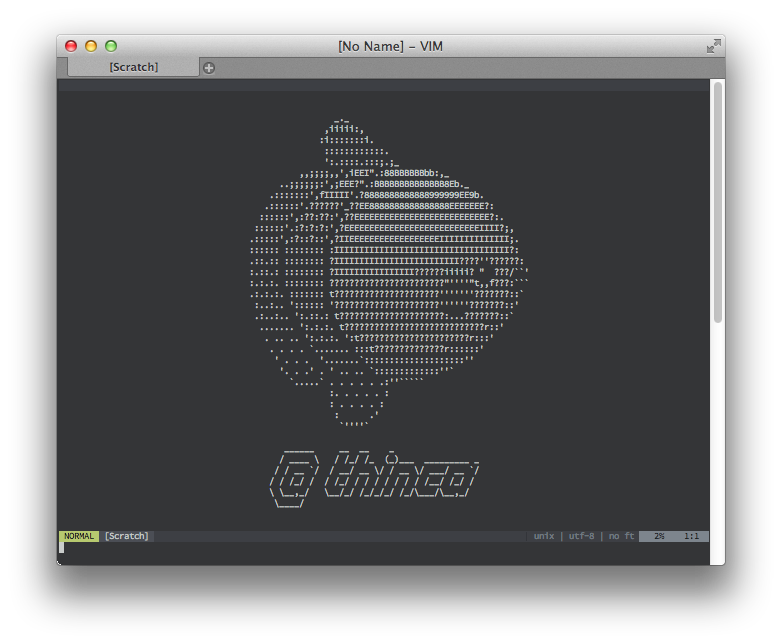The width and height of the screenshot is (782, 644).
Task: Click the unix file format label
Action: tap(544, 536)
